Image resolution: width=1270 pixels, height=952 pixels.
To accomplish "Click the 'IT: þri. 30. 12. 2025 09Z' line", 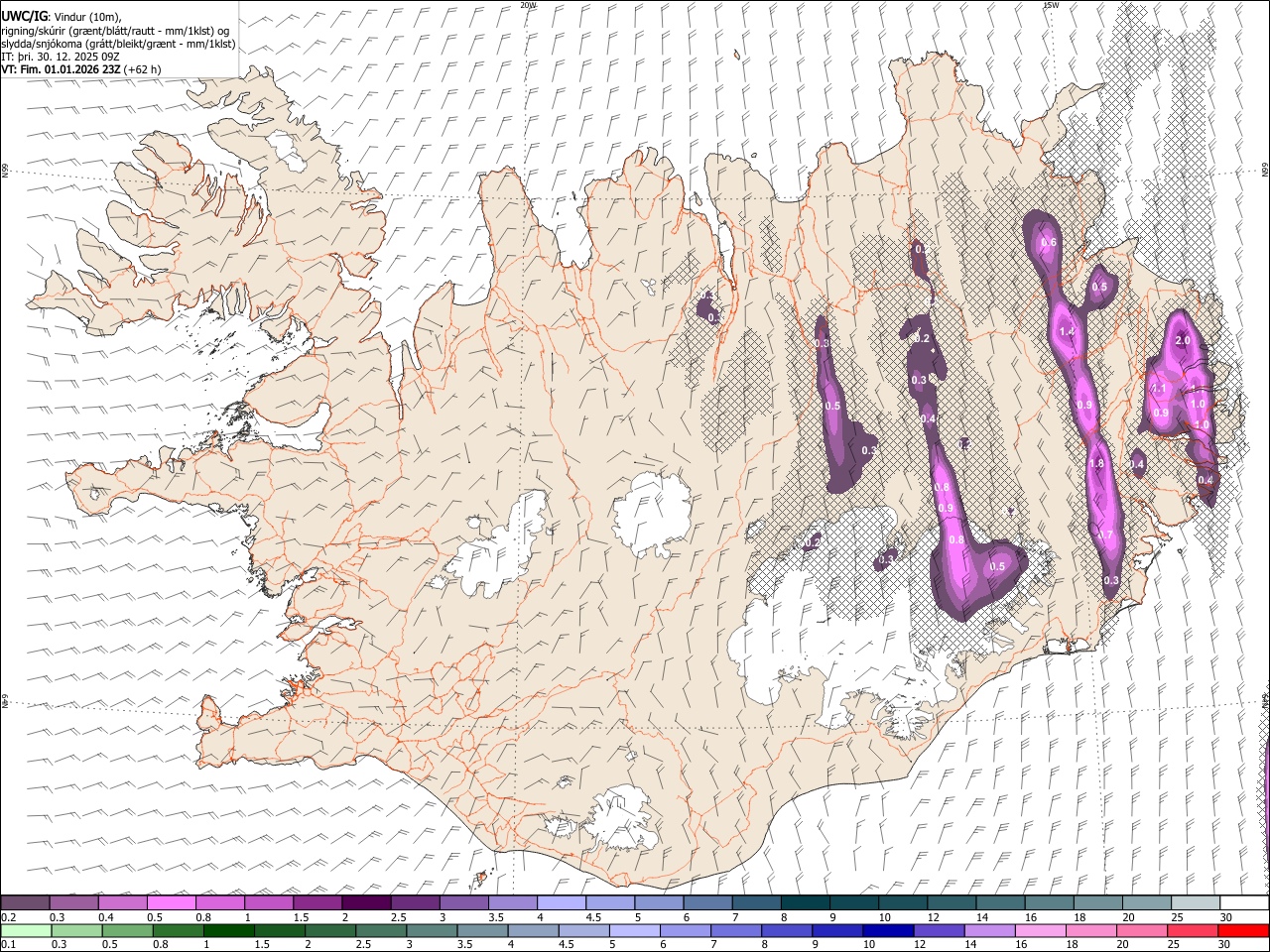I will coord(61,57).
